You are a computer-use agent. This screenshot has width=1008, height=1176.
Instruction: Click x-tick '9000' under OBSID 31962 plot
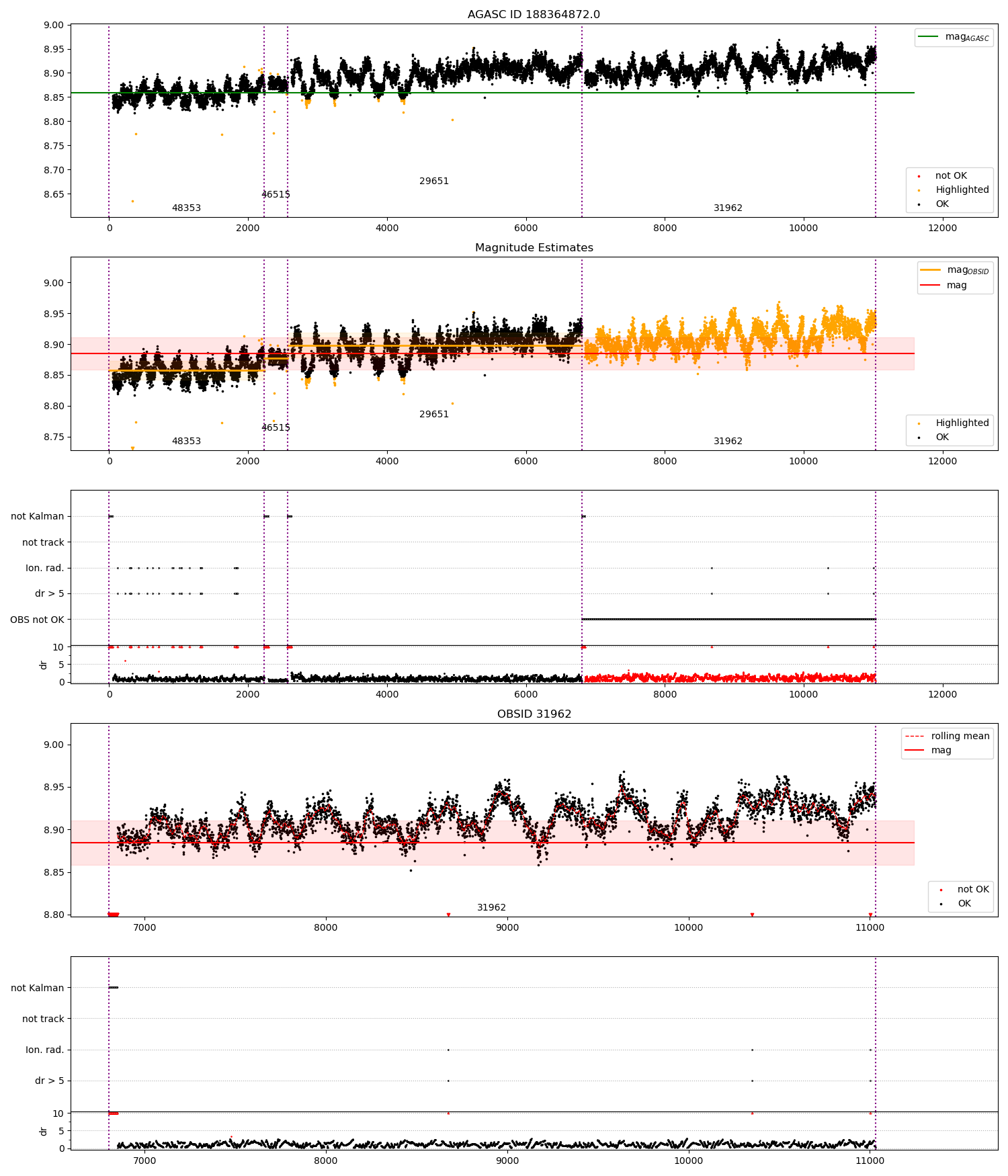coord(507,927)
